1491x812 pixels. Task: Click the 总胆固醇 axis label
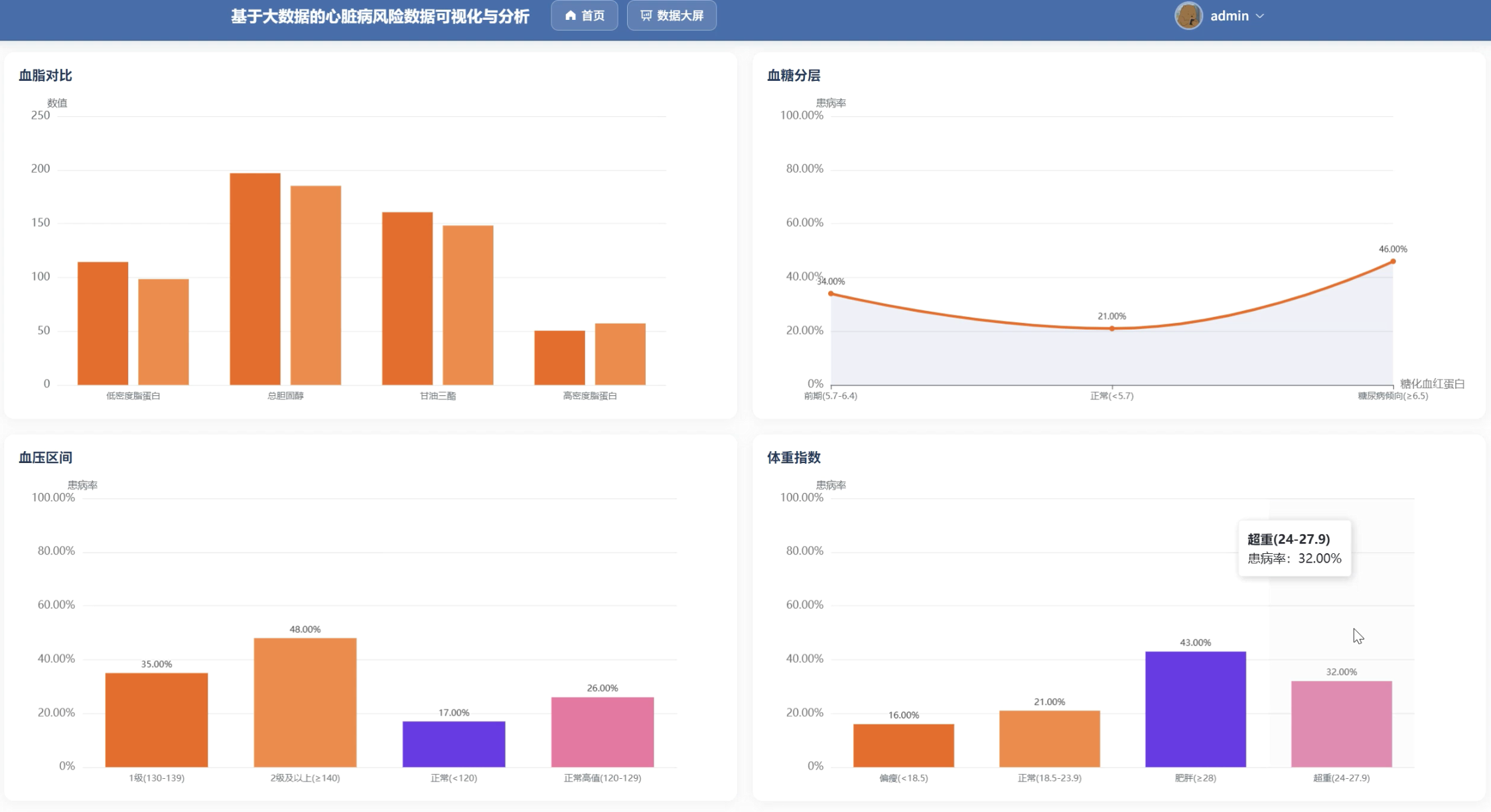point(285,396)
